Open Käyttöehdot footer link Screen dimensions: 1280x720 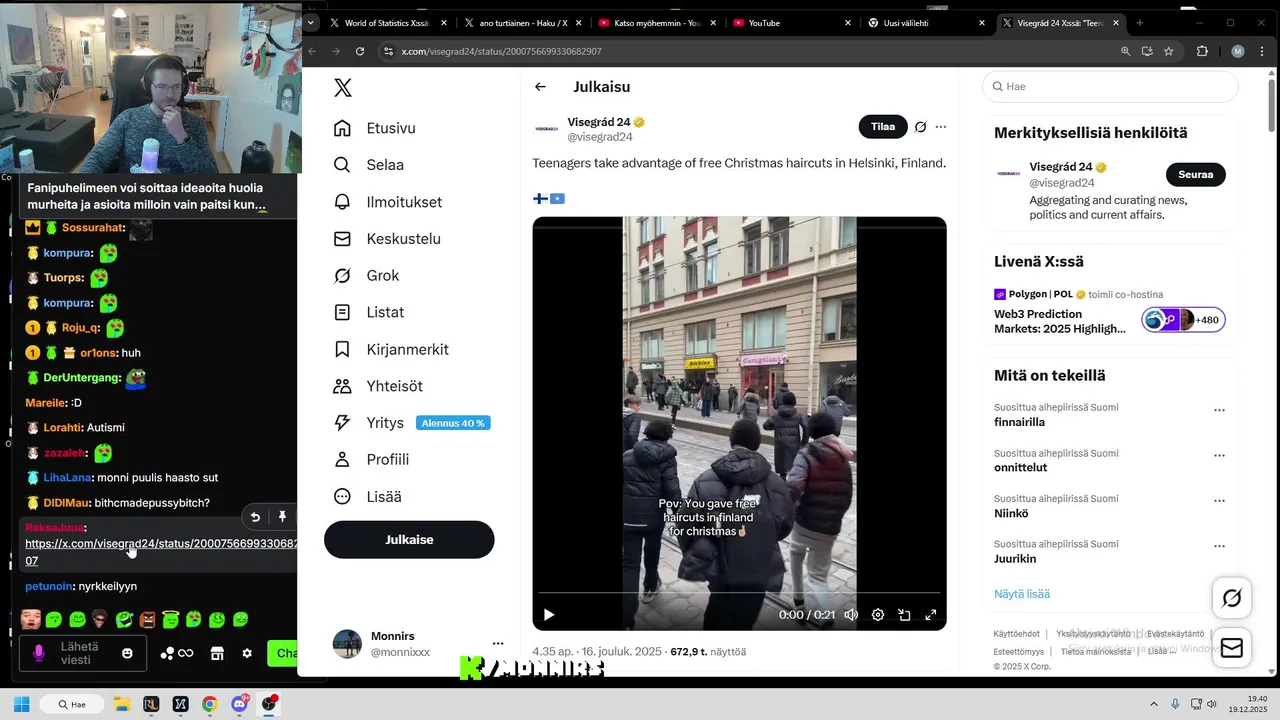(x=1016, y=634)
